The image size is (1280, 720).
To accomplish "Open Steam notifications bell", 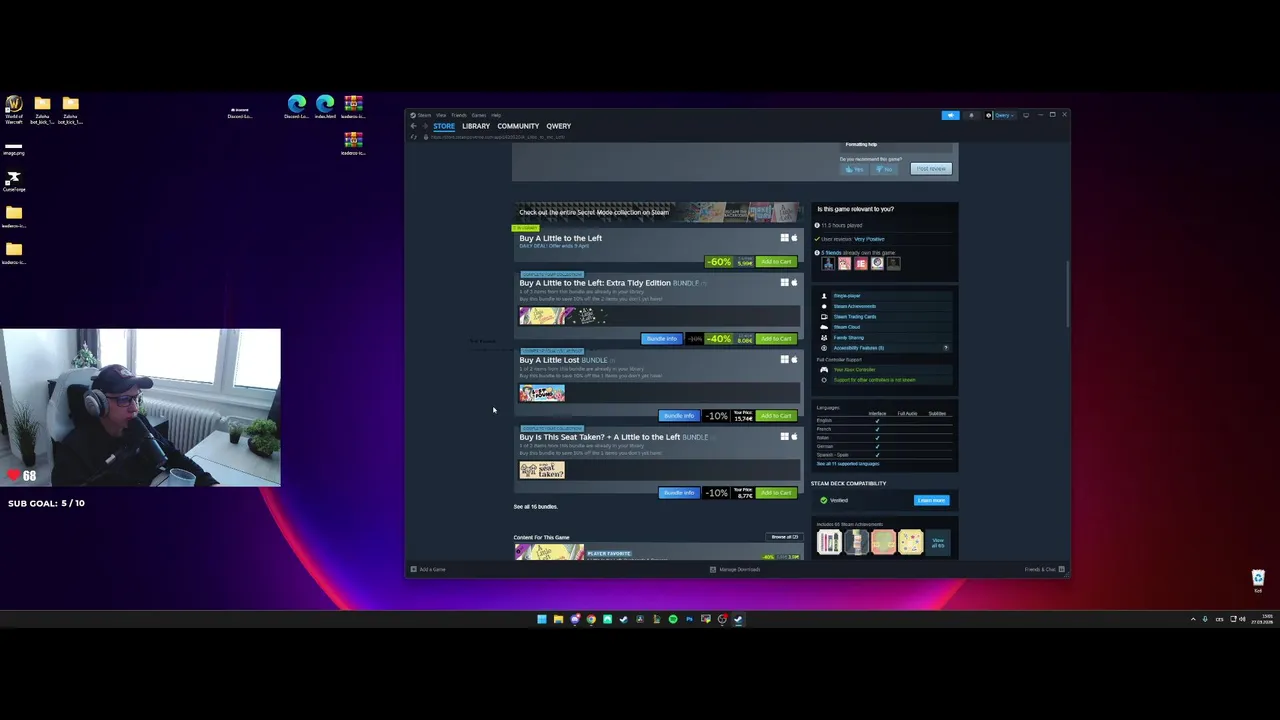I will click(971, 115).
